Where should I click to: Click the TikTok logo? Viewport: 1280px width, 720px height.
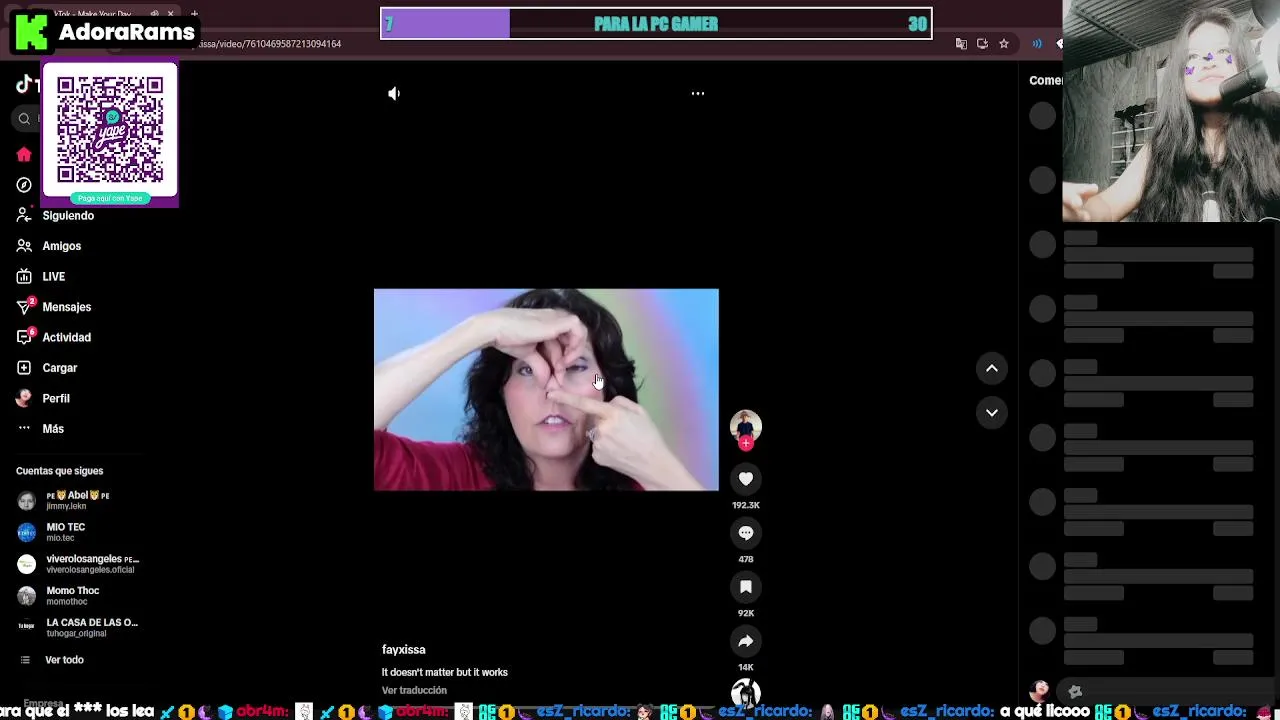[x=26, y=85]
